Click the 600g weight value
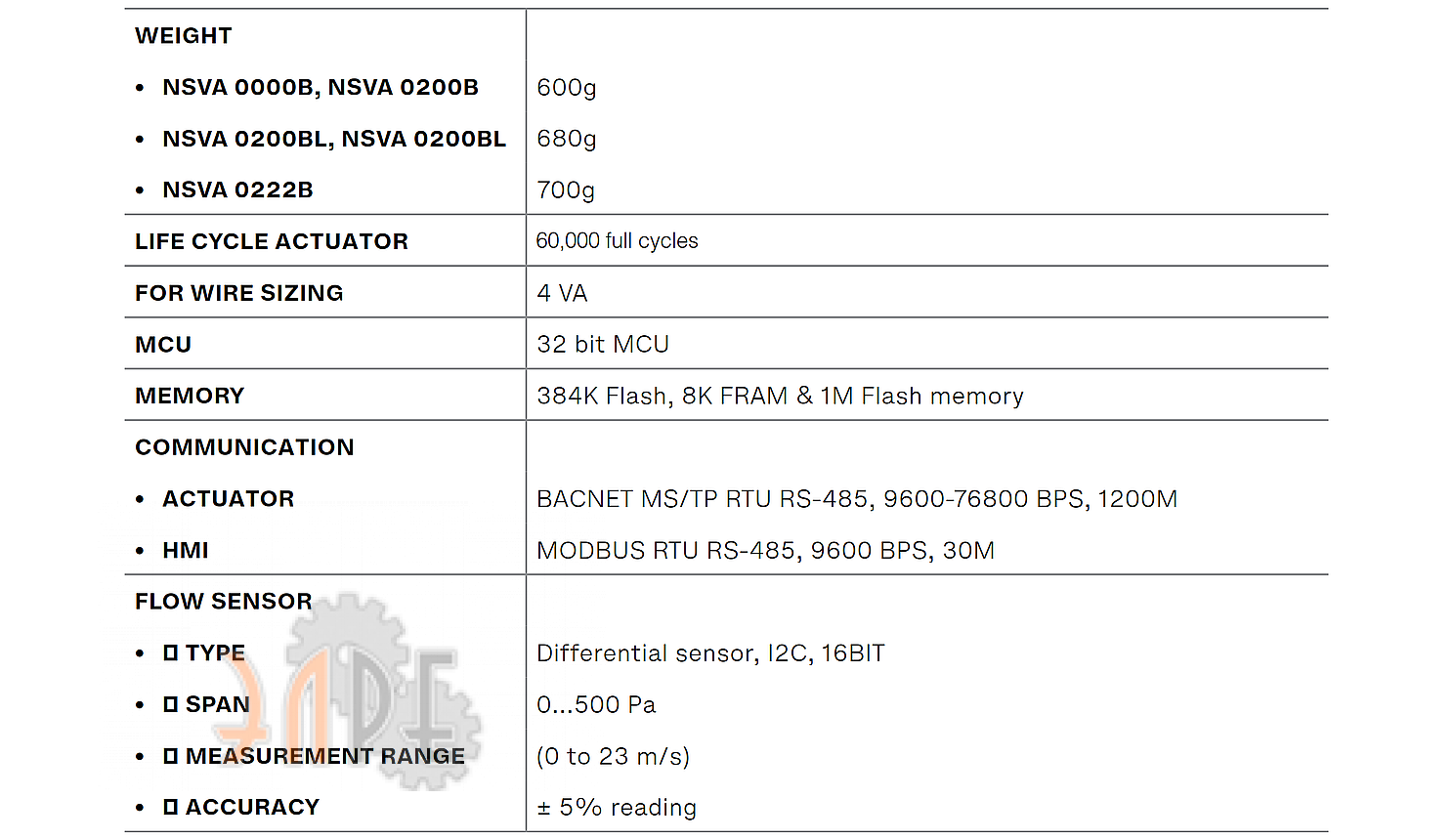The width and height of the screenshot is (1454, 840). click(567, 88)
